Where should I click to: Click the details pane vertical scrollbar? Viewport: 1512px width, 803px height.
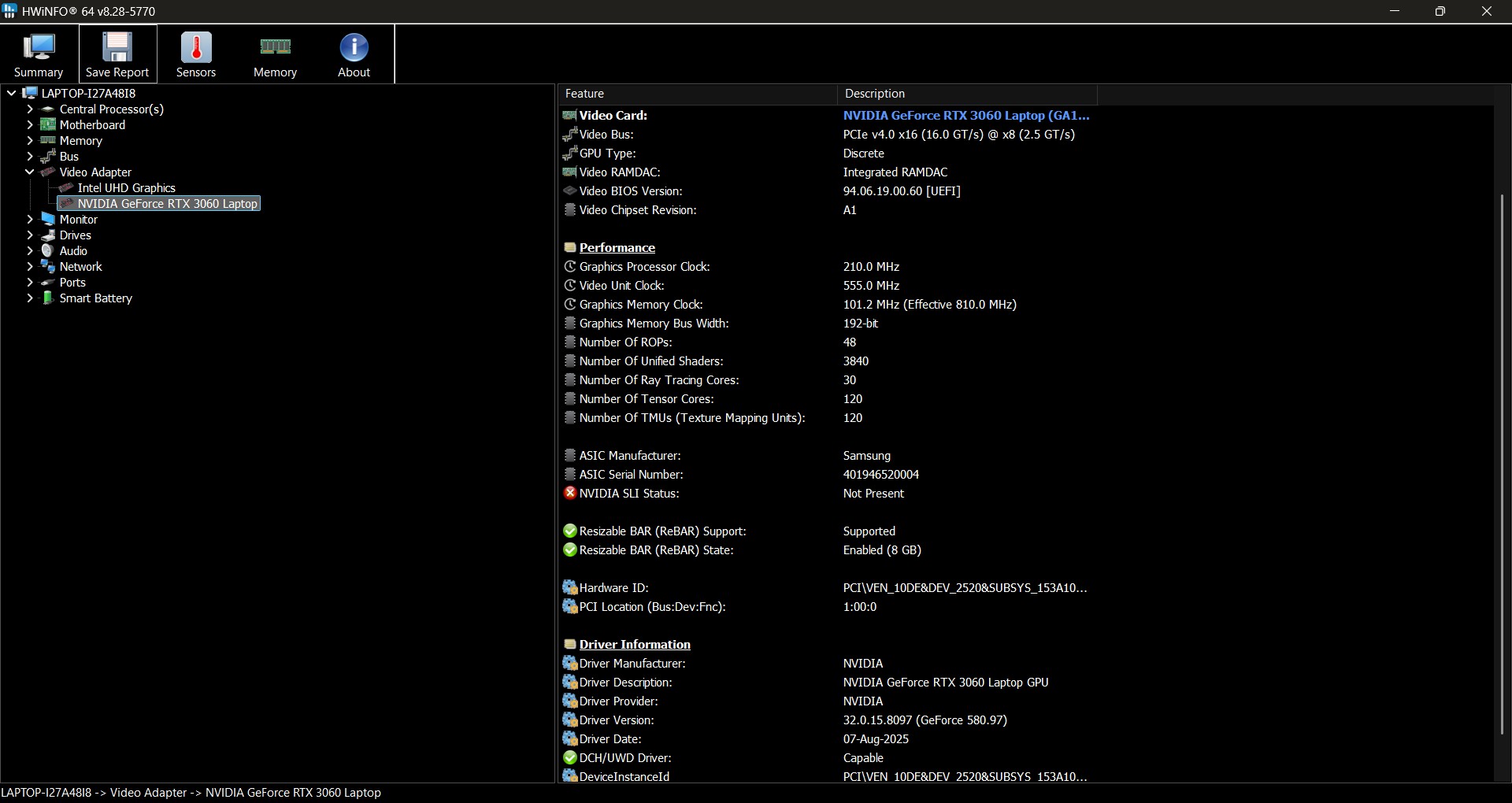point(1502,464)
